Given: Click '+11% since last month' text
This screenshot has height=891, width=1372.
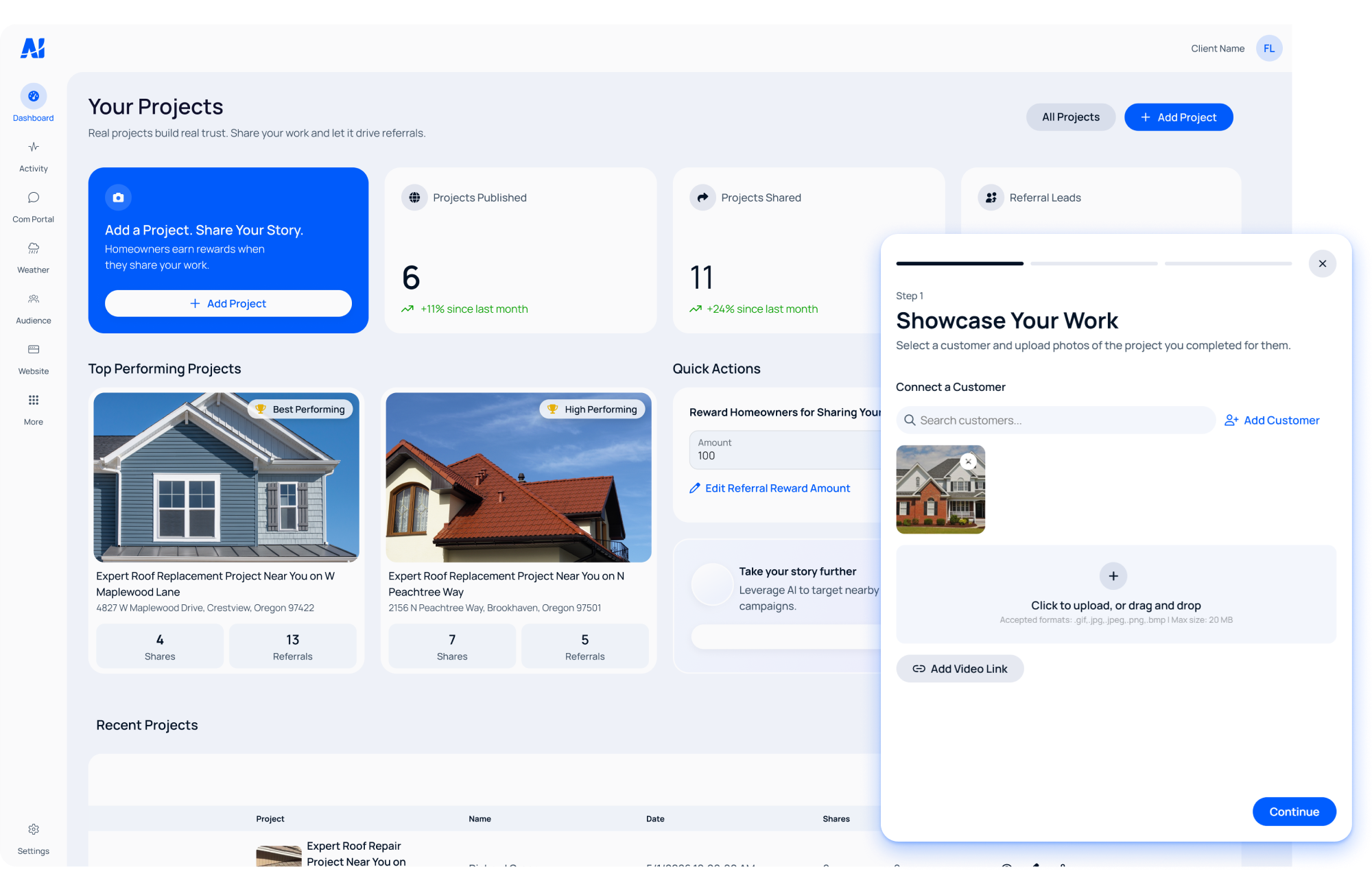Looking at the screenshot, I should pyautogui.click(x=474, y=309).
